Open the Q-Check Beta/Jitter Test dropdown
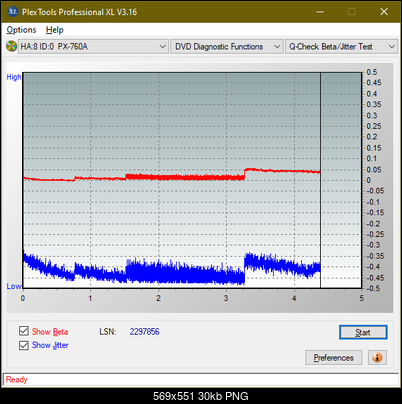The image size is (402, 404). [341, 47]
